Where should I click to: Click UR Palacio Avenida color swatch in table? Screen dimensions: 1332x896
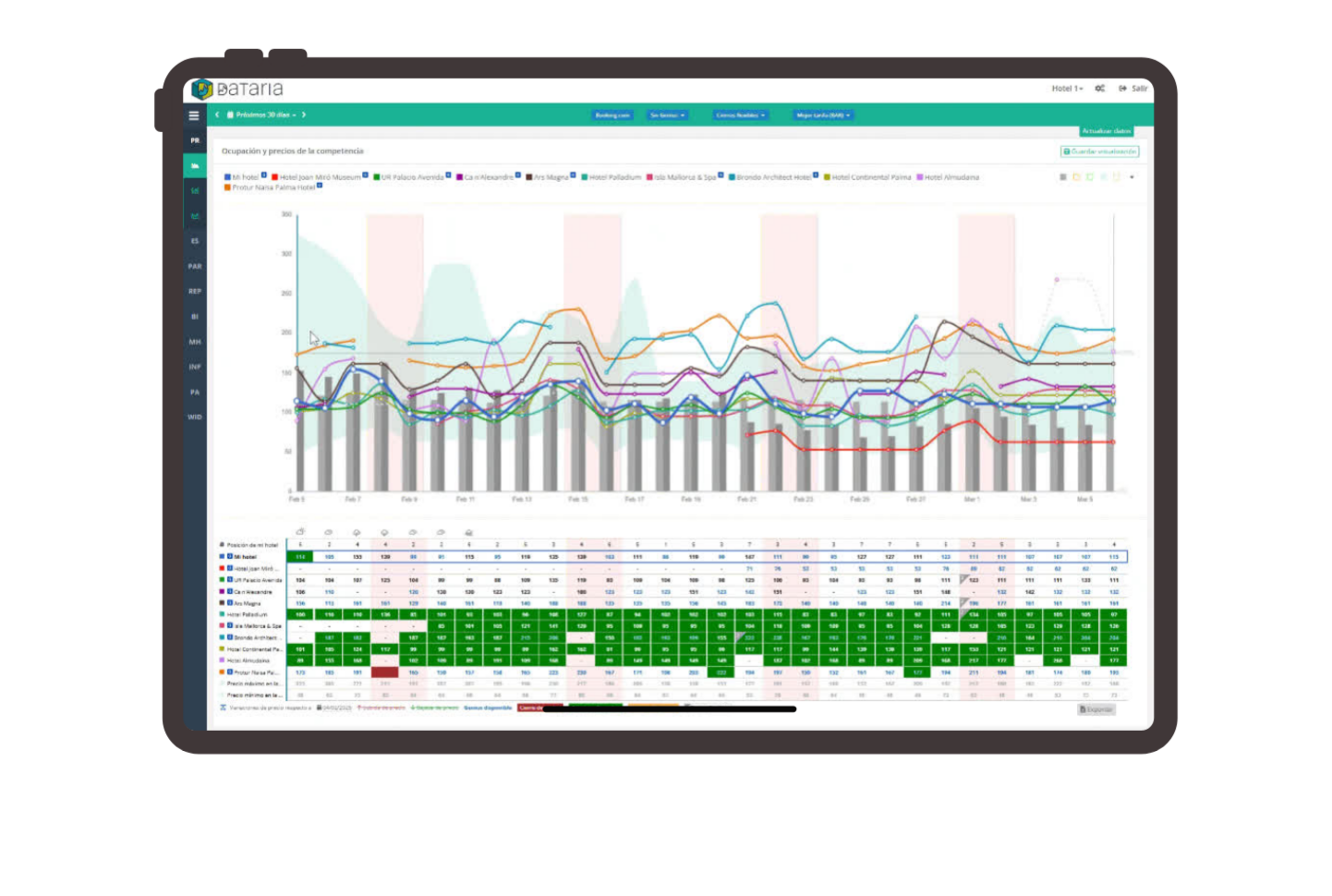point(222,580)
